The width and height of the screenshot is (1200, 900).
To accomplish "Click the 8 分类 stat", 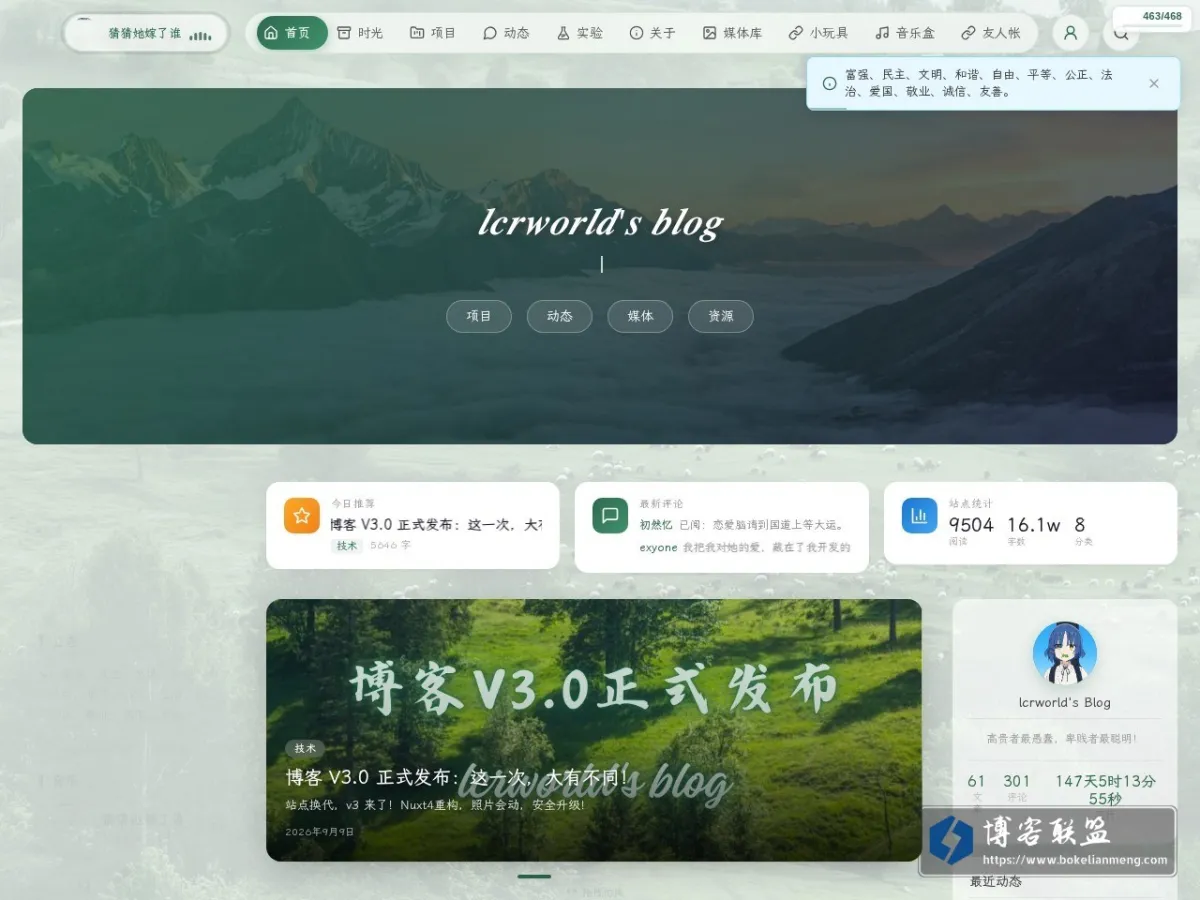I will 1082,530.
